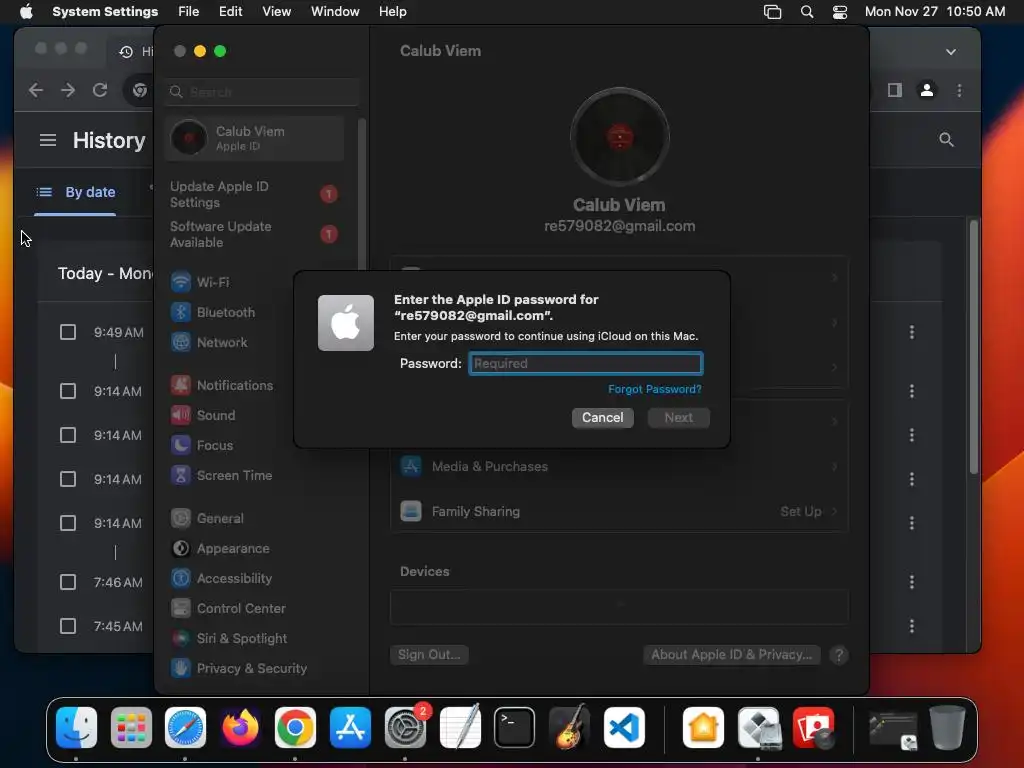Click the Apple ID password field

[586, 363]
